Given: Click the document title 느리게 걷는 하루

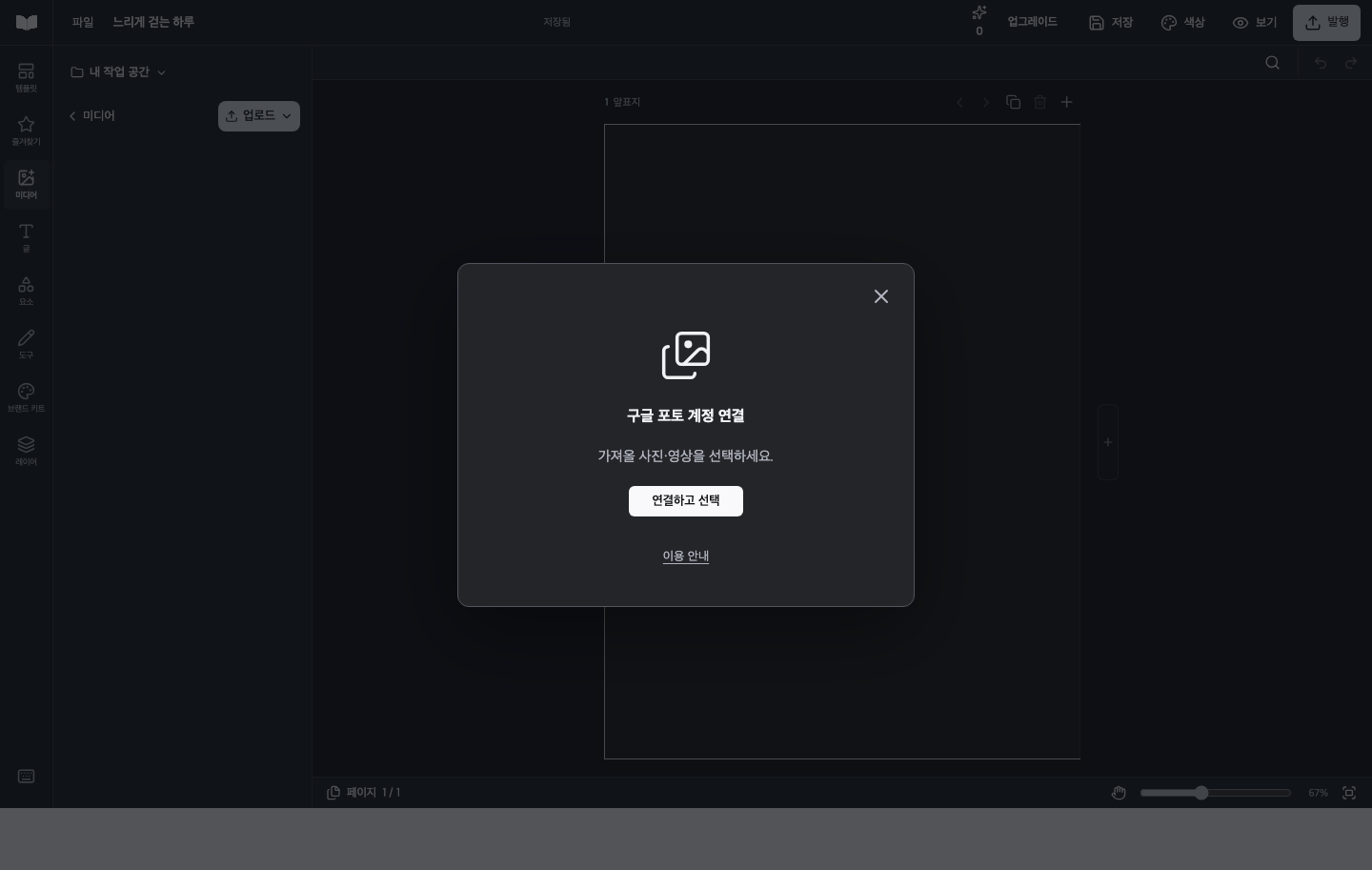Looking at the screenshot, I should (153, 23).
